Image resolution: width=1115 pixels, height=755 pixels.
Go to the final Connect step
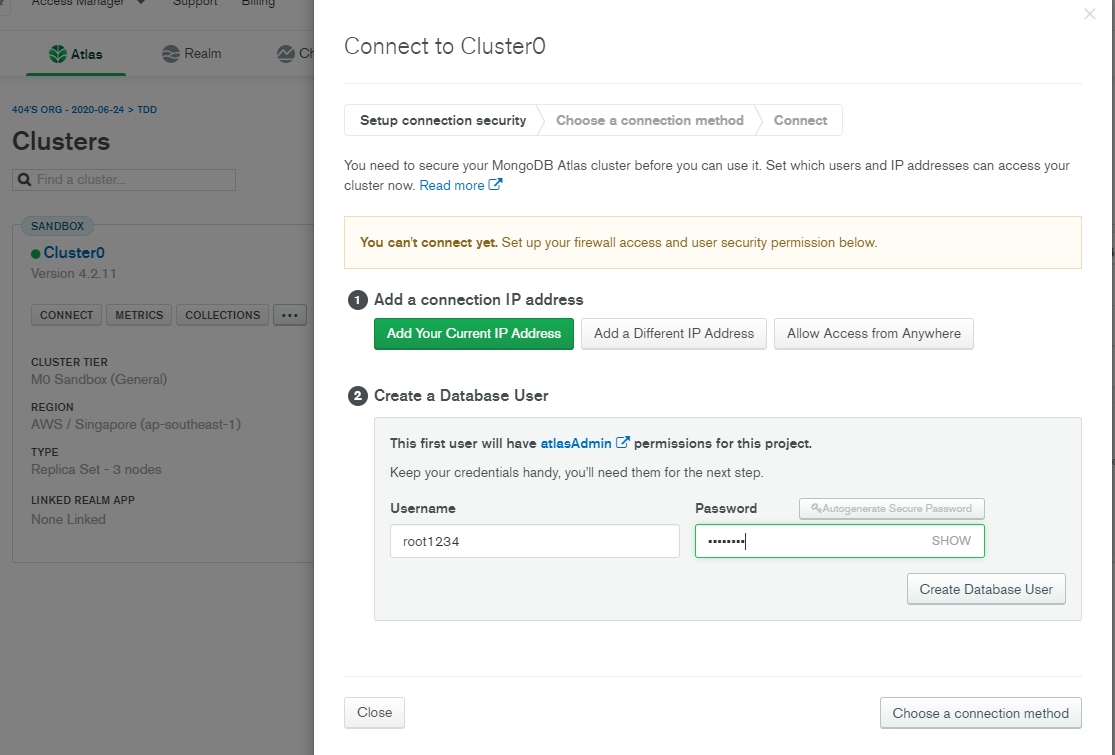click(x=800, y=120)
